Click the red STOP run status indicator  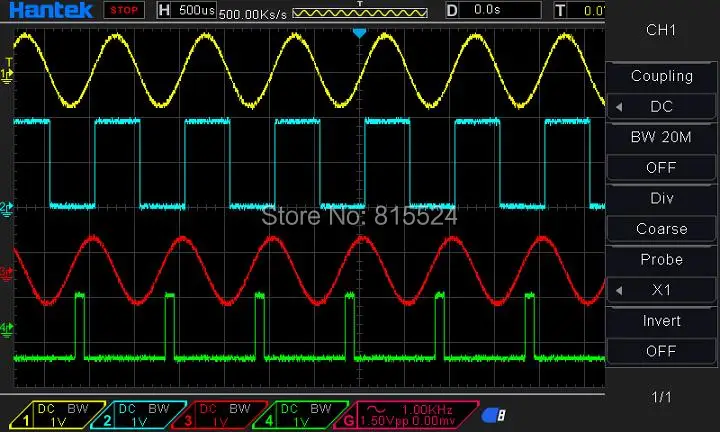click(x=124, y=10)
